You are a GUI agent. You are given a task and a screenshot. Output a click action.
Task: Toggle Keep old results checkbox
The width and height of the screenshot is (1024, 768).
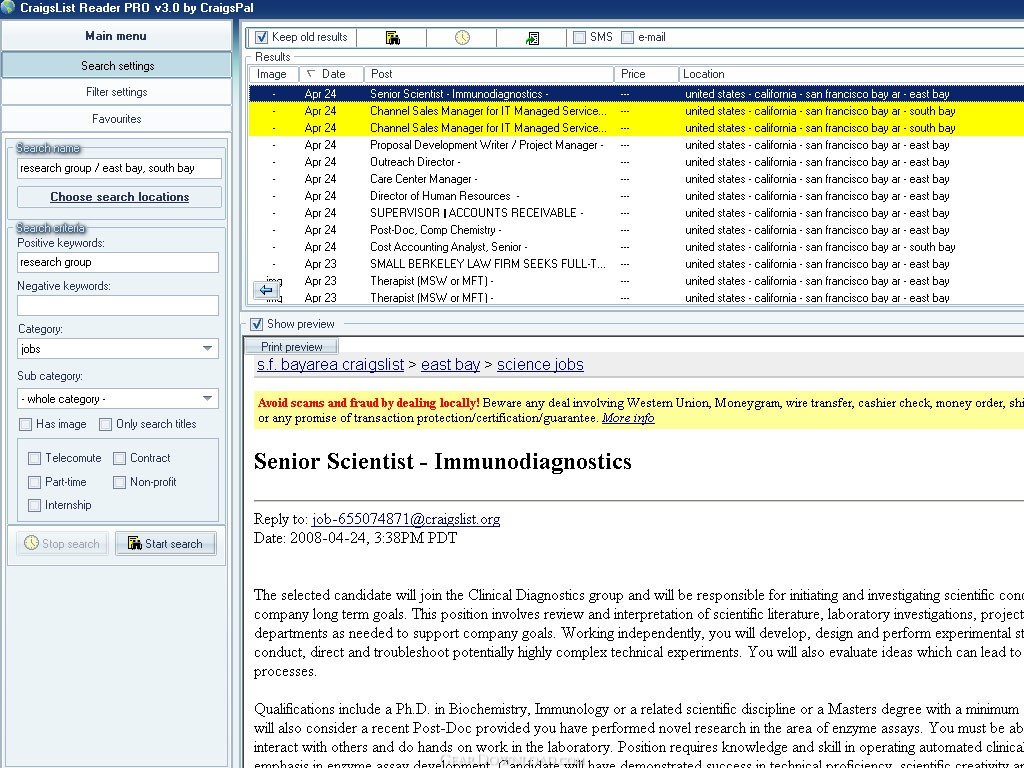tap(262, 37)
